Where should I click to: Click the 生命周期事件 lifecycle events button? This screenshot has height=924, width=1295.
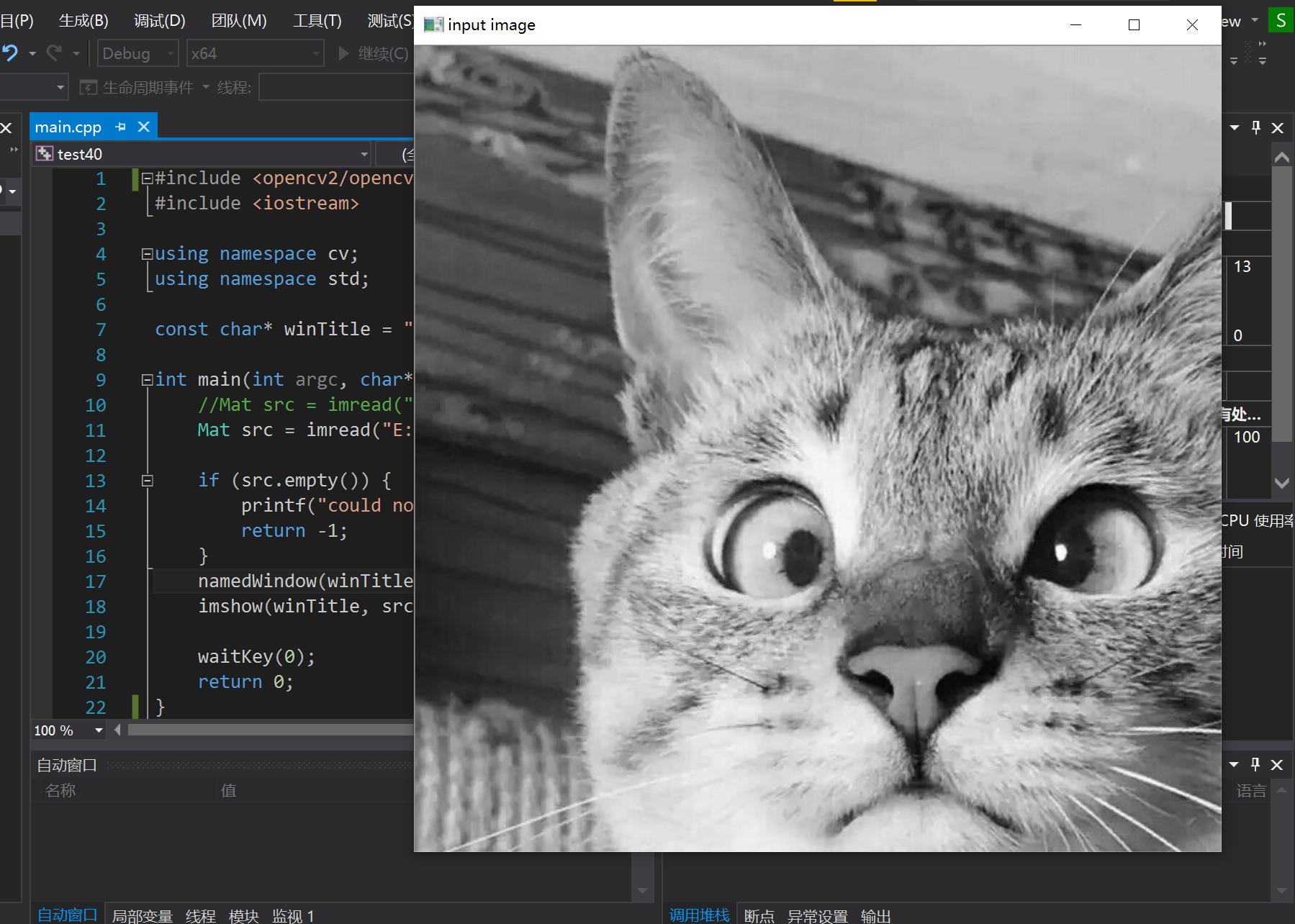(136, 88)
